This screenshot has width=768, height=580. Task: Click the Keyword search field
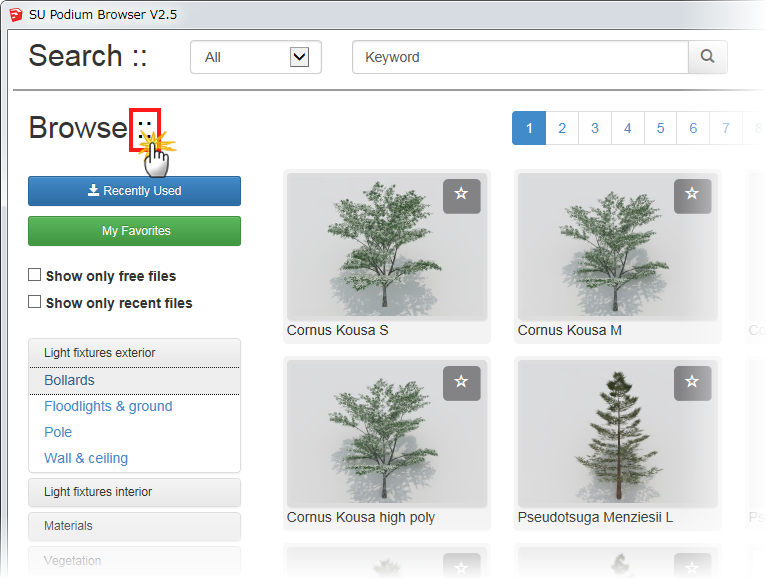[520, 57]
